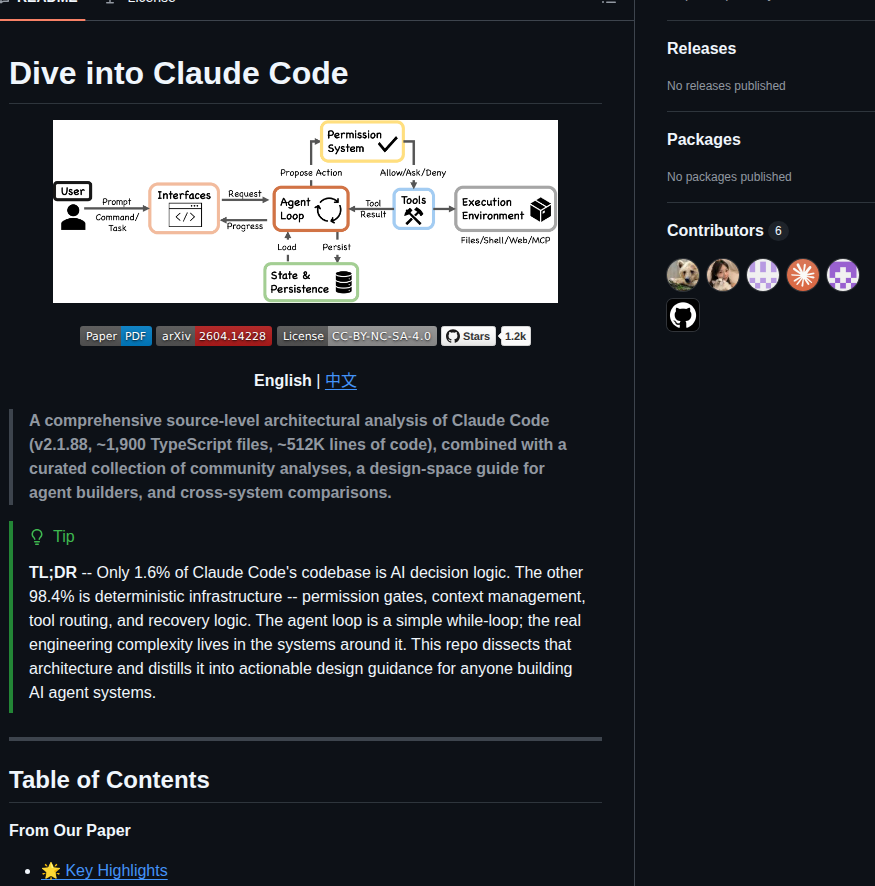Open the Claude Code architecture diagram image
875x886 pixels.
[305, 211]
